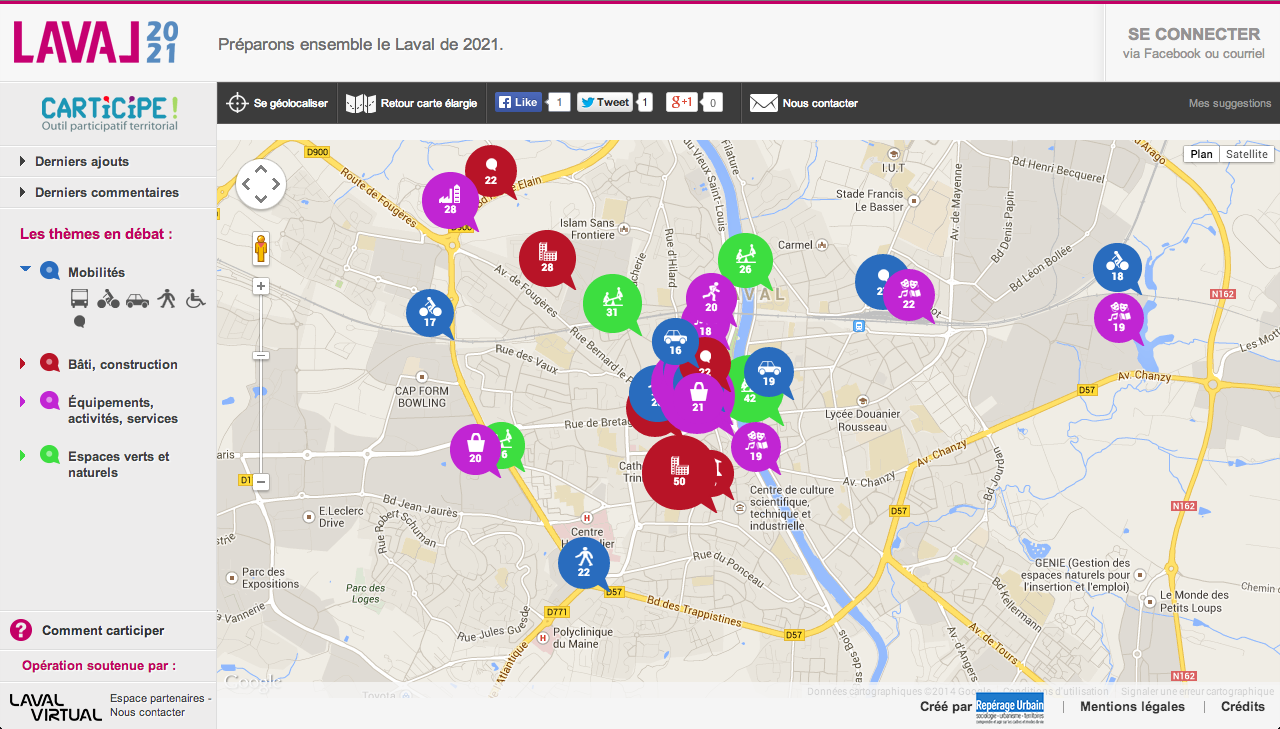Open the Mentions légales link
The width and height of the screenshot is (1280, 729).
pos(1132,706)
